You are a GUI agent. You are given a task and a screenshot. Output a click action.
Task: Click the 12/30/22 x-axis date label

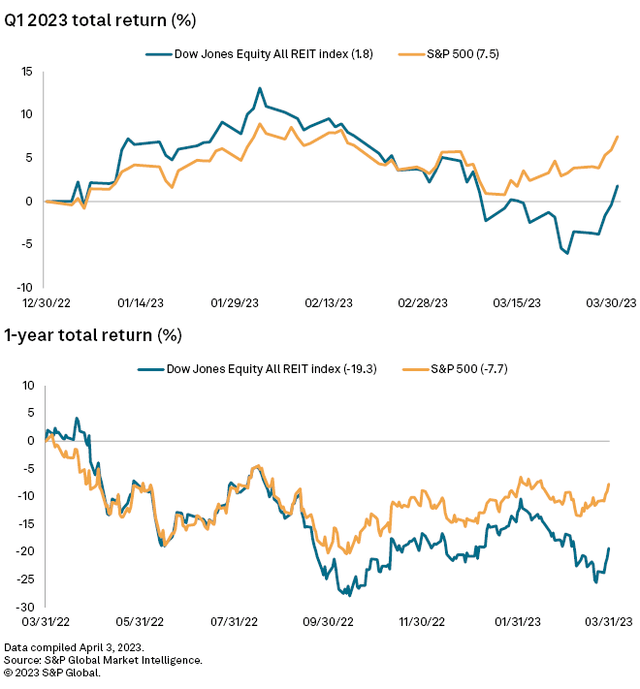[47, 300]
